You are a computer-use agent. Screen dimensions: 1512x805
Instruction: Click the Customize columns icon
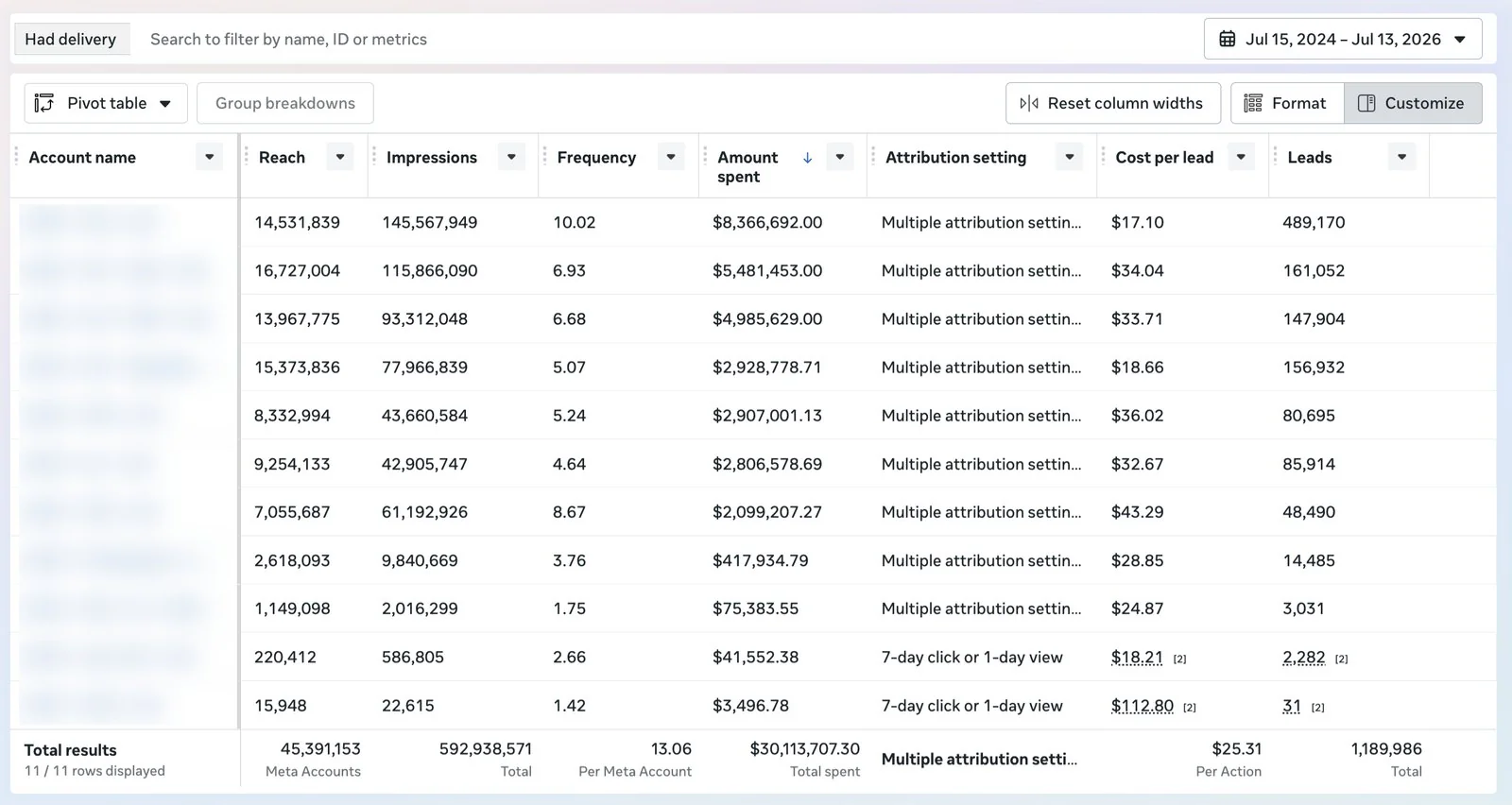coord(1366,103)
